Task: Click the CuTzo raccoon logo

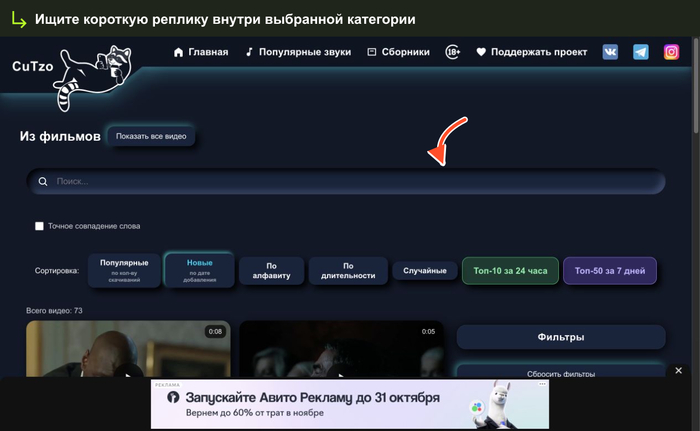Action: pyautogui.click(x=93, y=78)
